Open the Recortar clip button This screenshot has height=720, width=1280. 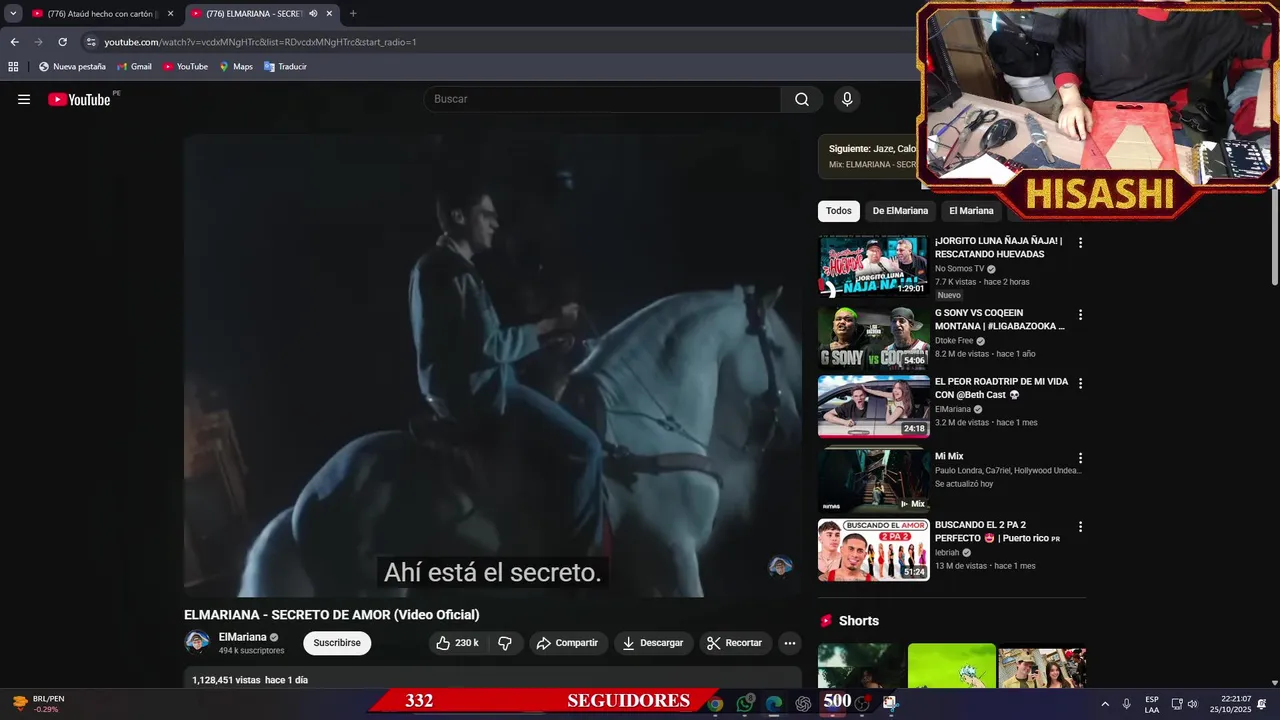pos(735,643)
